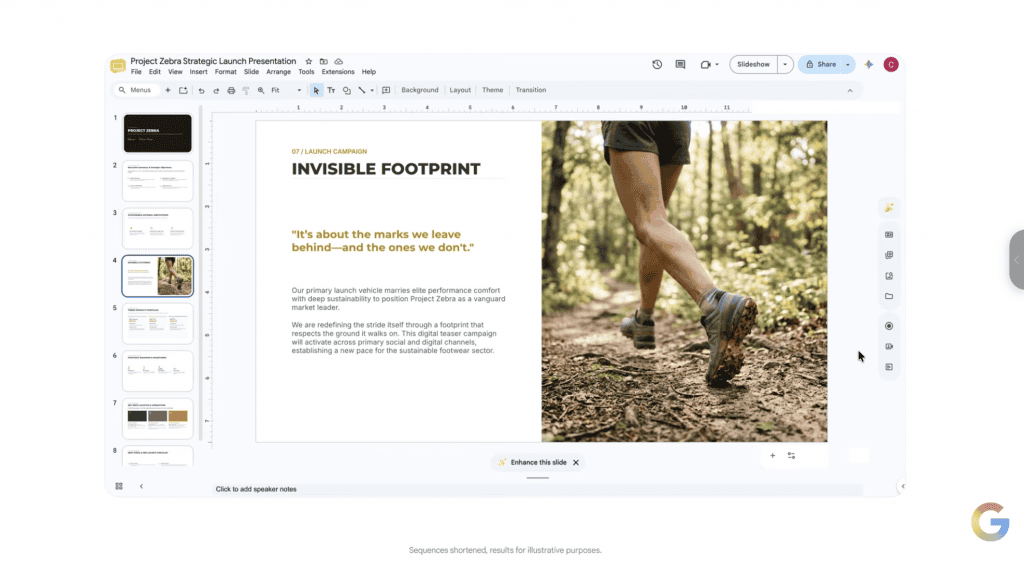
Task: Collapse the toolbar with the chevron
Action: coord(850,91)
